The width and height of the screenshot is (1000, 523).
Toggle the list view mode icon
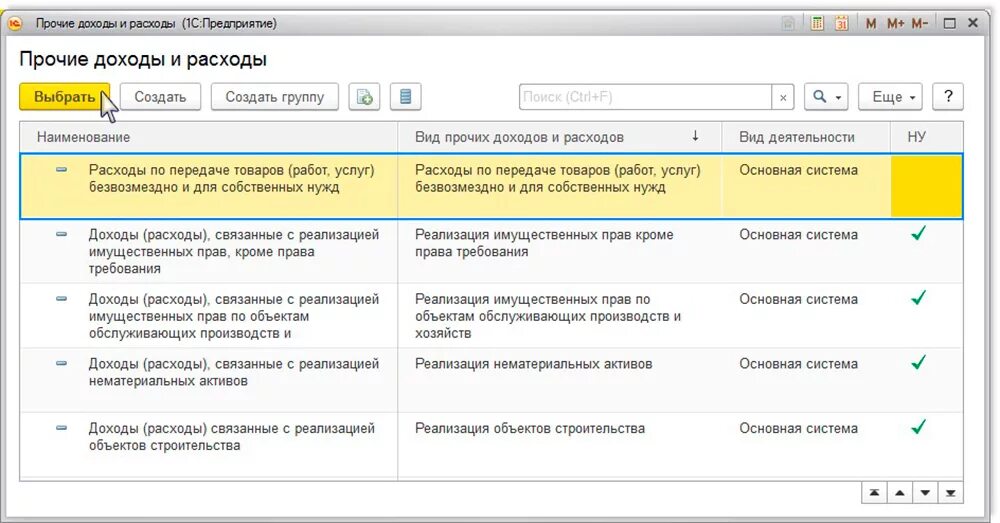[405, 97]
